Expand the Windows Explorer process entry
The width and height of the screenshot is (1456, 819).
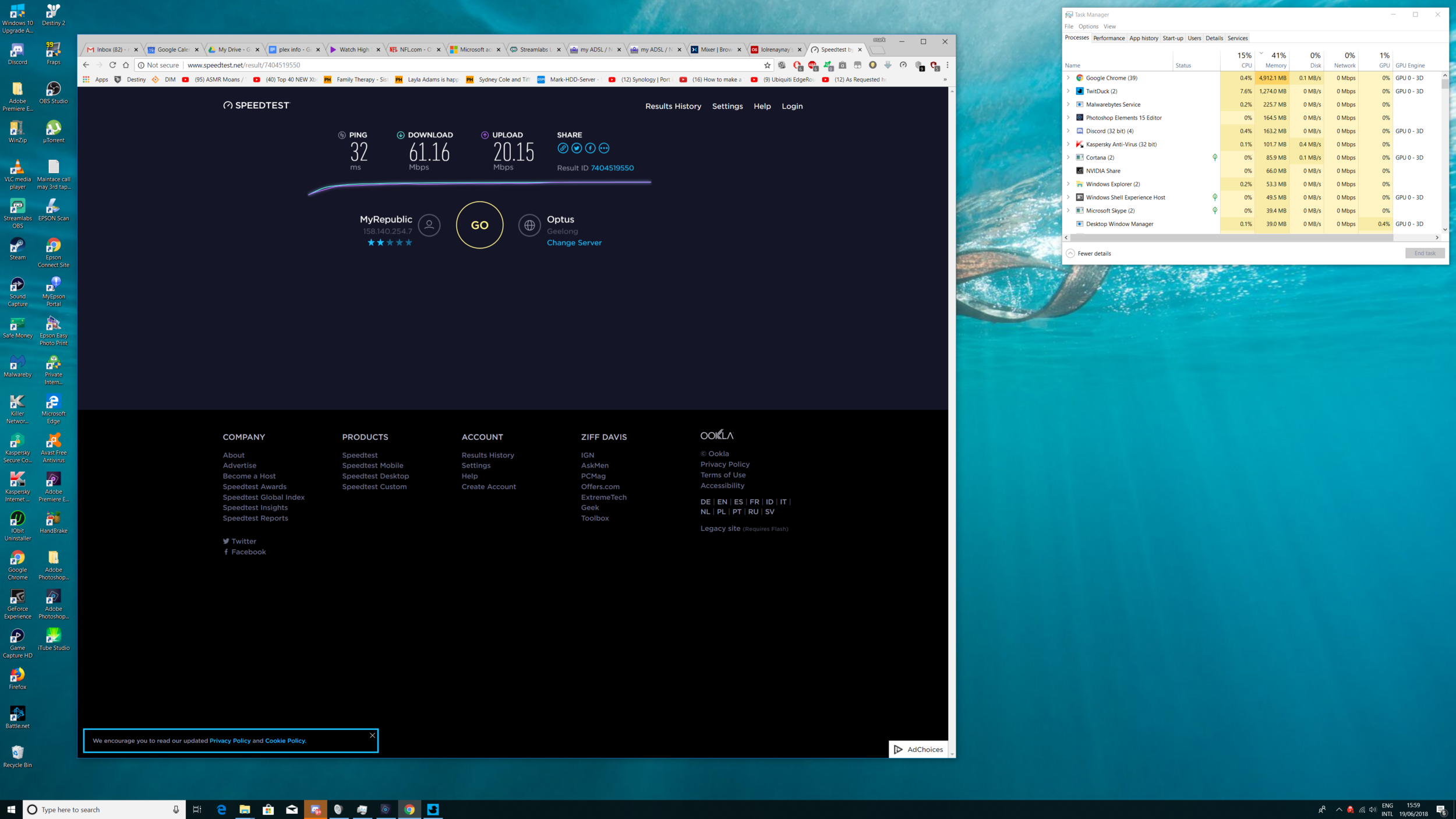point(1068,184)
